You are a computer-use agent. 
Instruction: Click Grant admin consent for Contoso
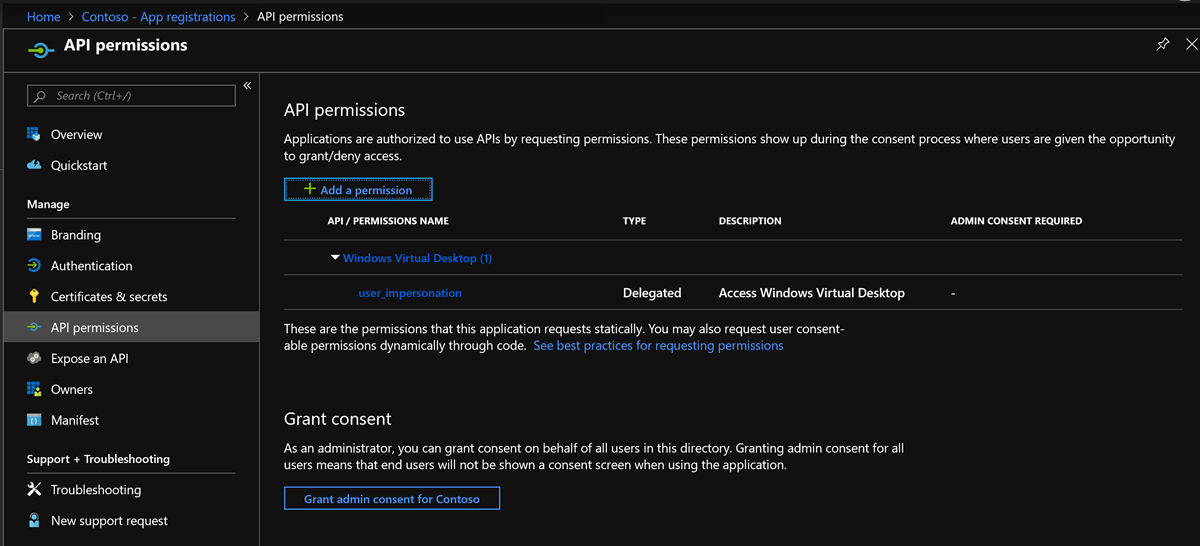tap(392, 498)
